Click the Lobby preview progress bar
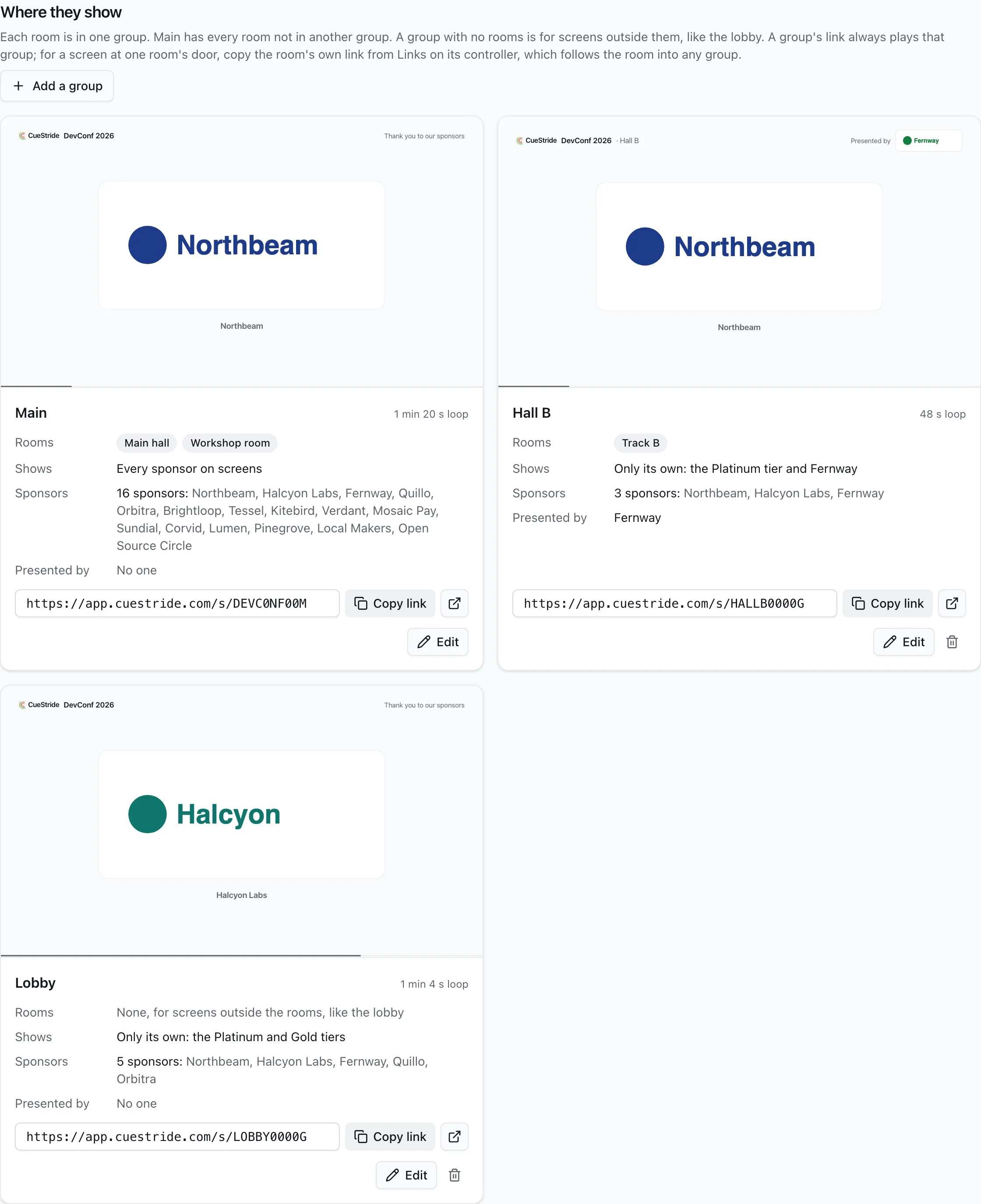The image size is (981, 1204). (x=241, y=955)
